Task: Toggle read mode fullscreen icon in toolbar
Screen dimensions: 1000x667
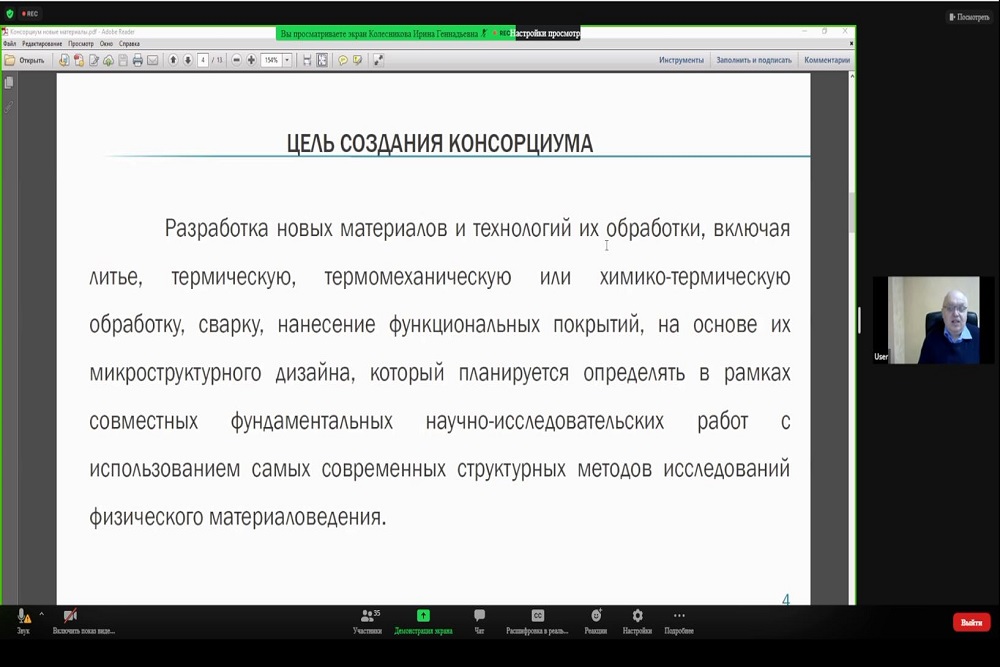Action: tap(379, 60)
